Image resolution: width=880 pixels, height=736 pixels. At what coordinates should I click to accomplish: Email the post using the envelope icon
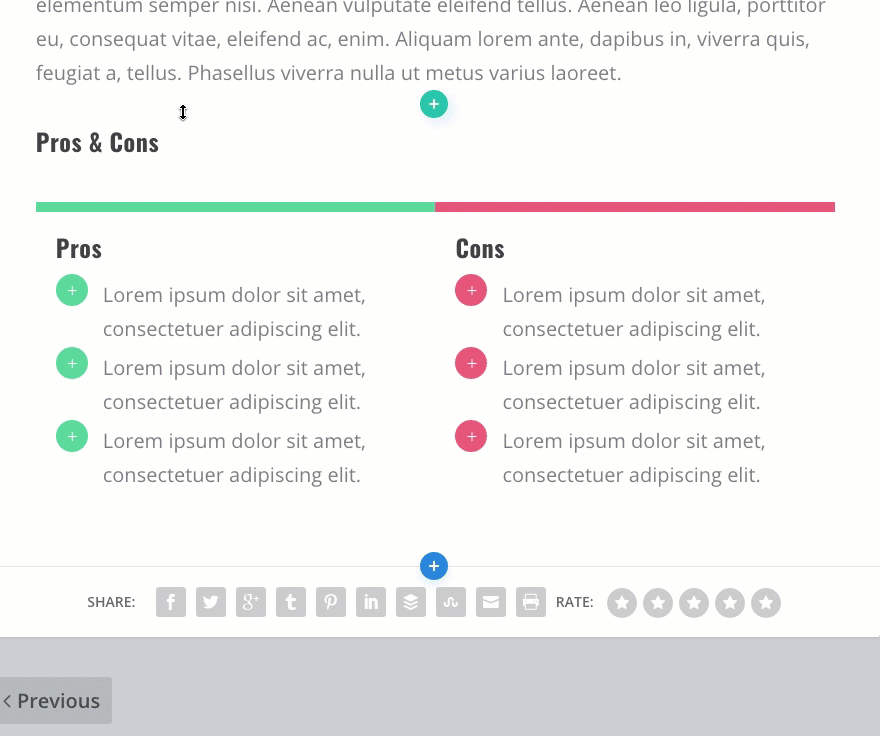click(491, 602)
